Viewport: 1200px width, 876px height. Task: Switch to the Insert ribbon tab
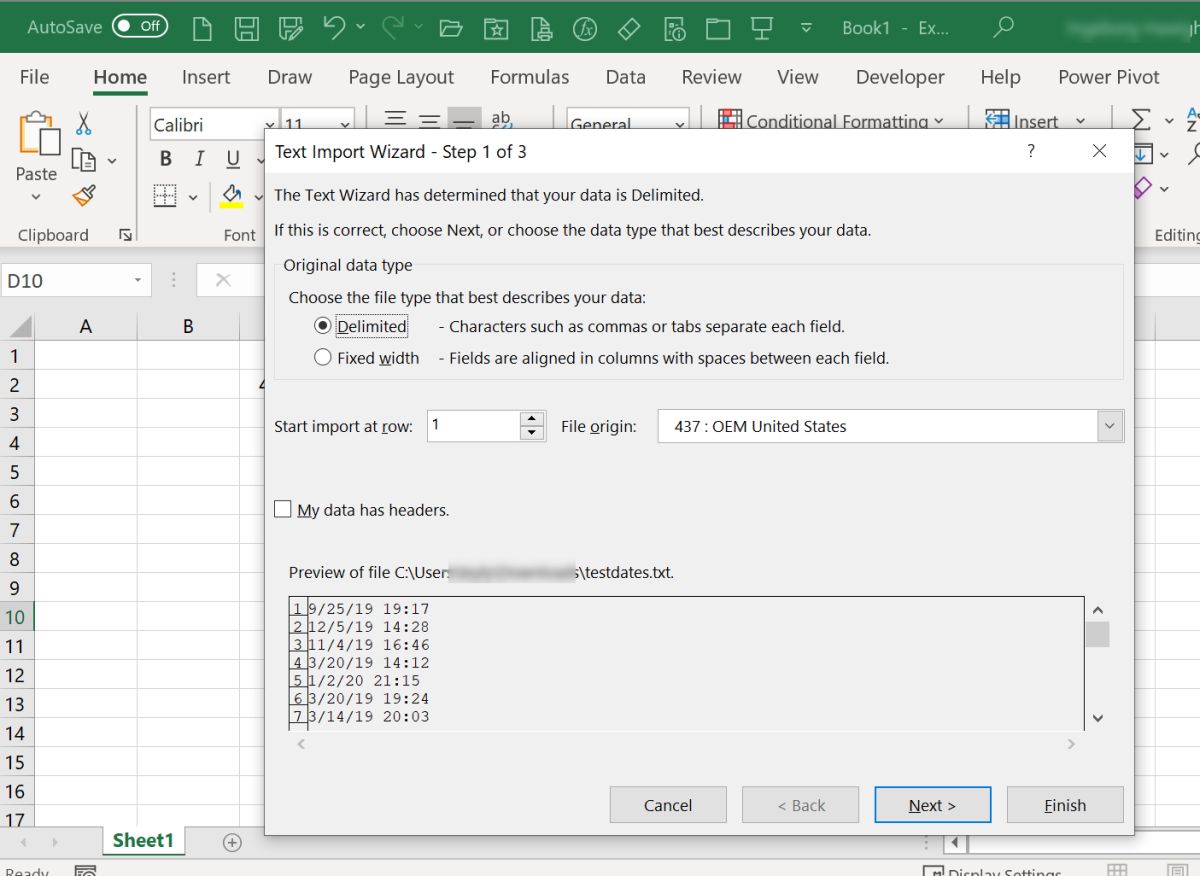(206, 77)
